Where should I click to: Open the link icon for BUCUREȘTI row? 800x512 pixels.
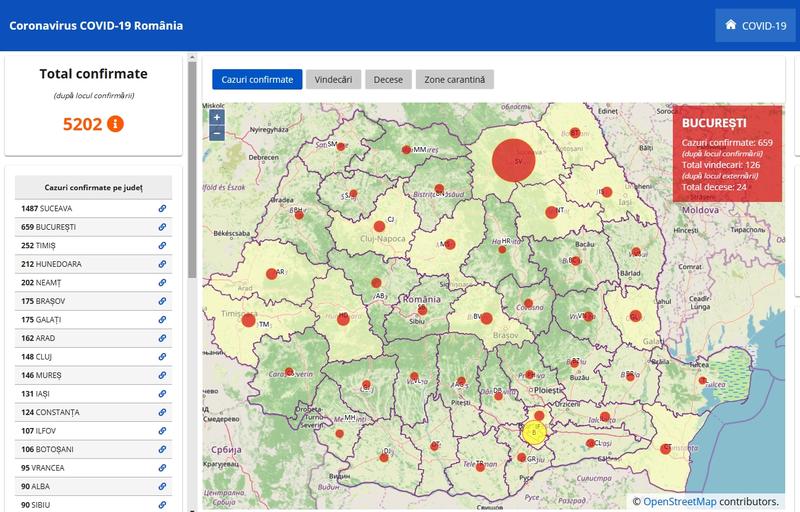point(163,227)
